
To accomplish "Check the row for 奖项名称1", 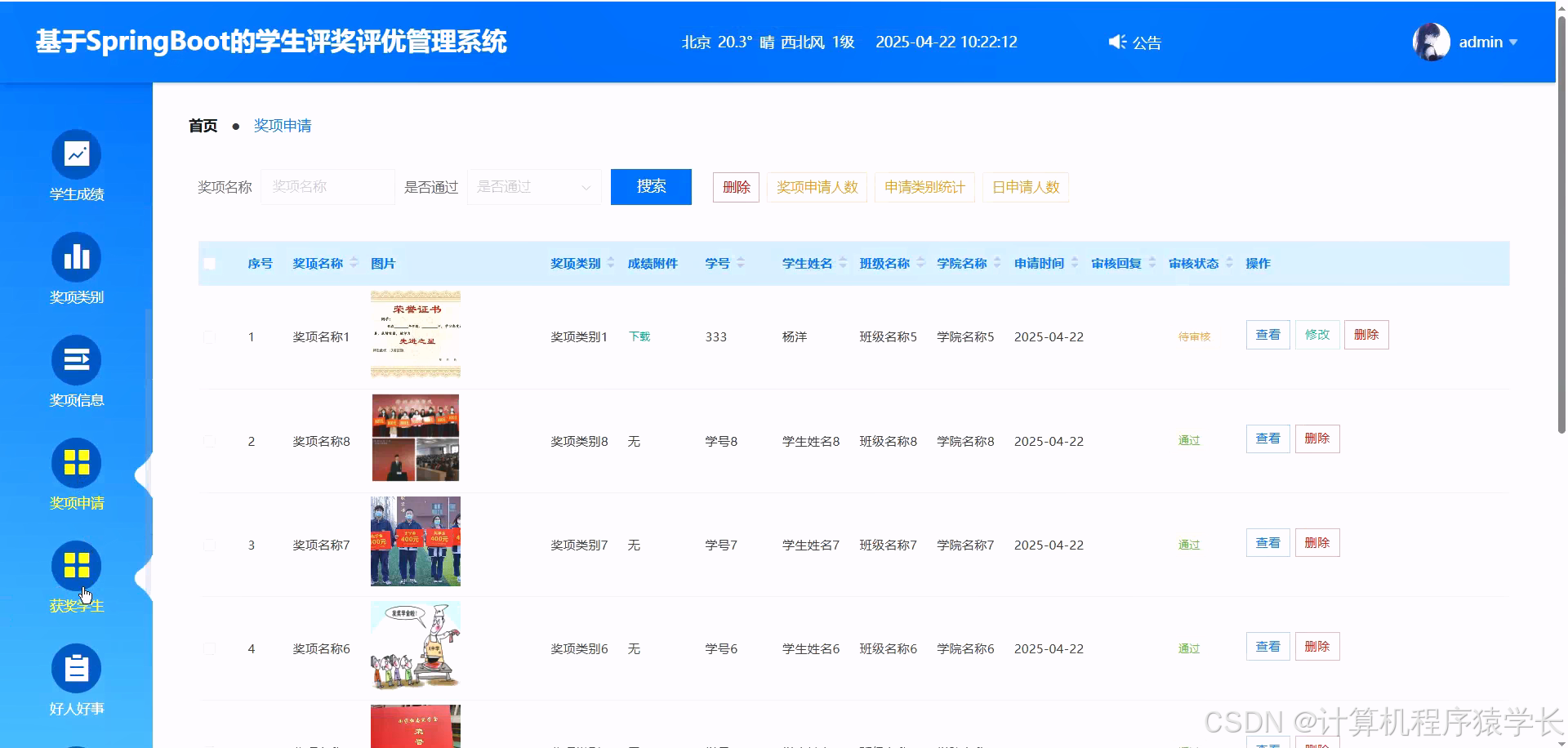I will coord(210,337).
